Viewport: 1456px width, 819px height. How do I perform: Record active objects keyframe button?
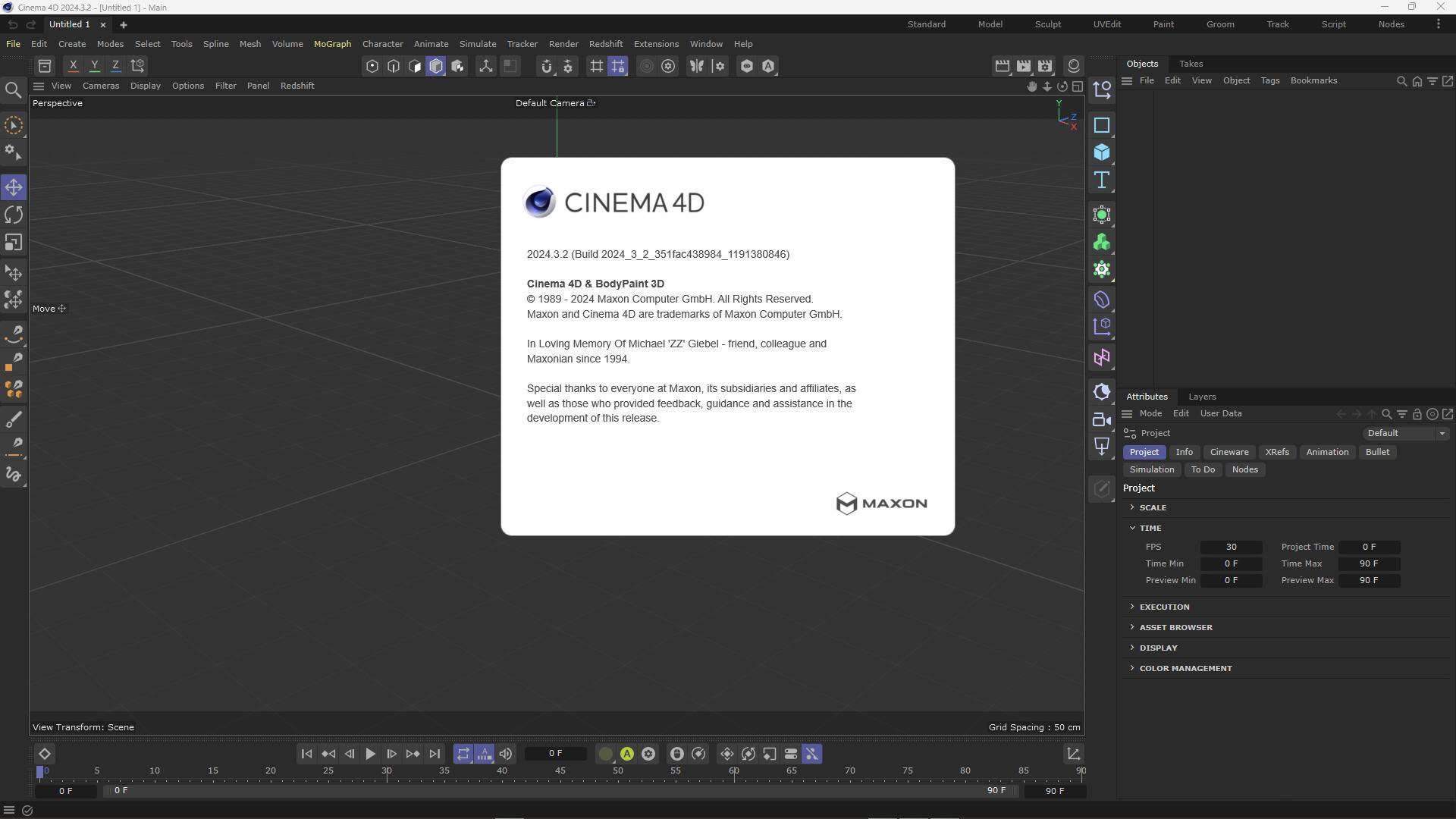(x=605, y=754)
